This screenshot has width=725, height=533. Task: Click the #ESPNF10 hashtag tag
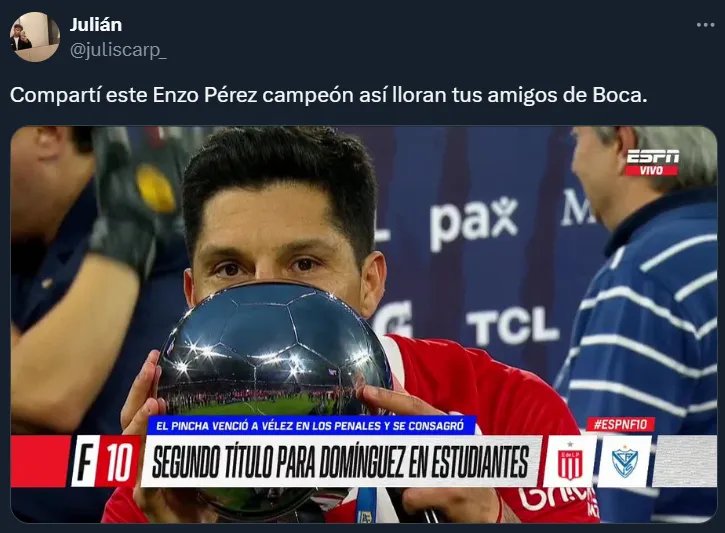tap(620, 424)
